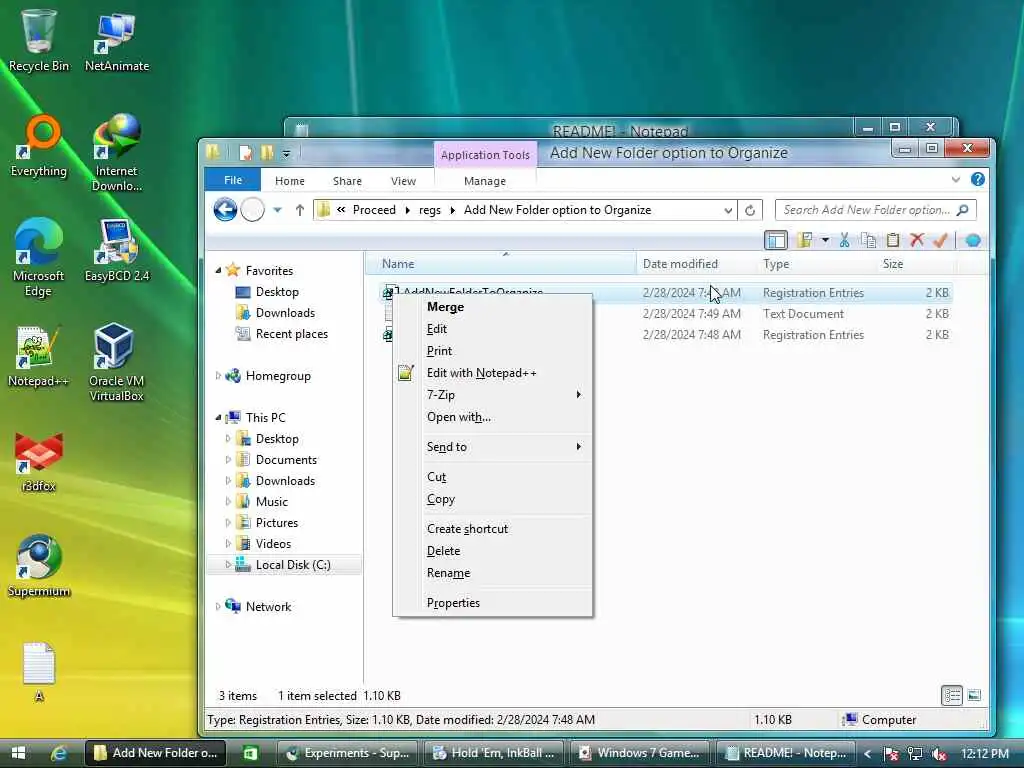Choose Edit with Notepad++ in context menu
This screenshot has width=1024, height=768.
click(492, 373)
